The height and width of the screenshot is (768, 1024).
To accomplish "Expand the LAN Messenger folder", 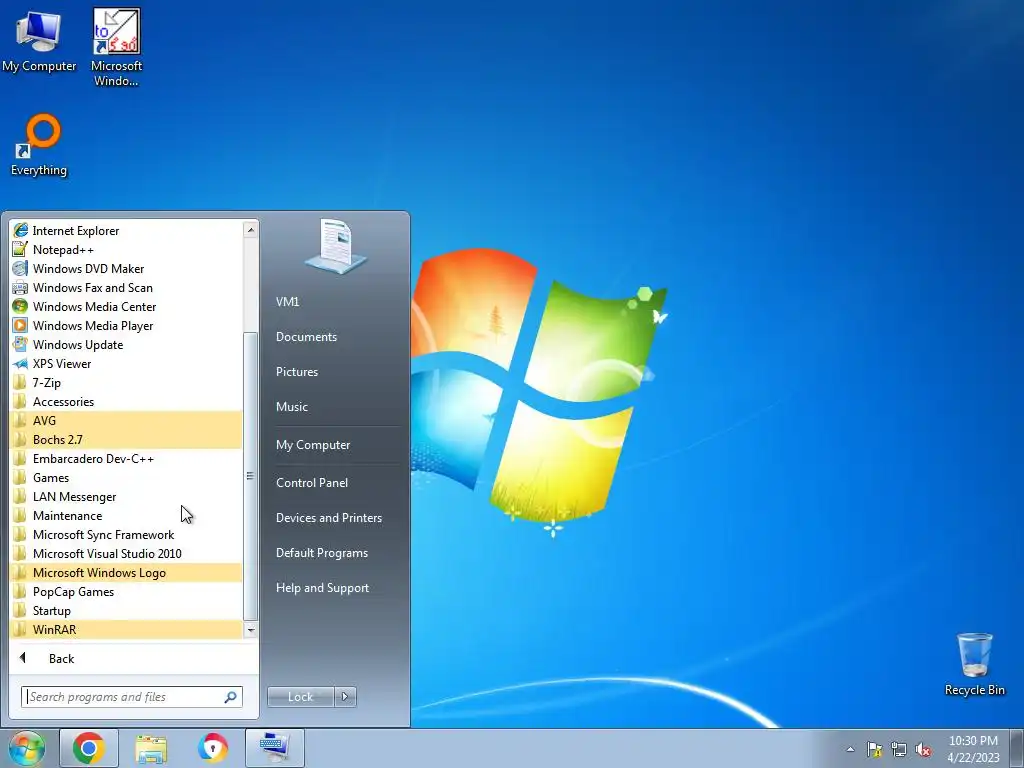I will click(126, 496).
